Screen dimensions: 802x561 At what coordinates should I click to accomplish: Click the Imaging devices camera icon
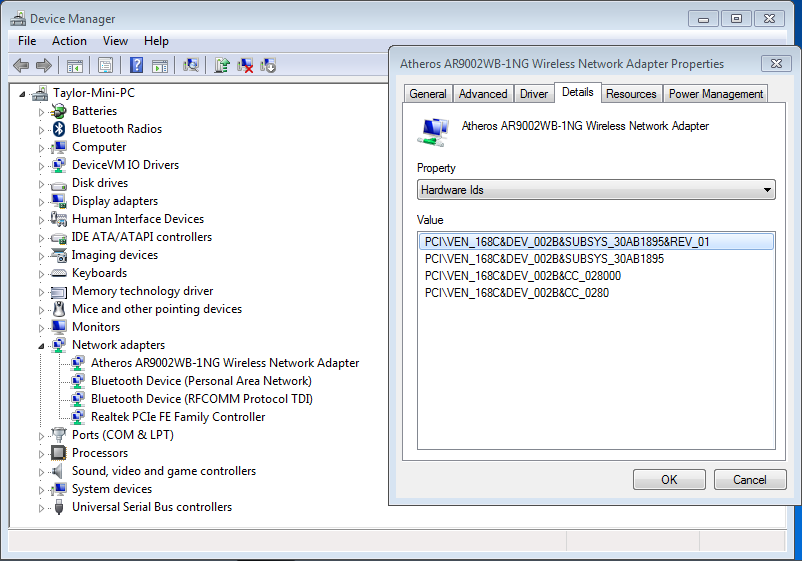pyautogui.click(x=59, y=255)
